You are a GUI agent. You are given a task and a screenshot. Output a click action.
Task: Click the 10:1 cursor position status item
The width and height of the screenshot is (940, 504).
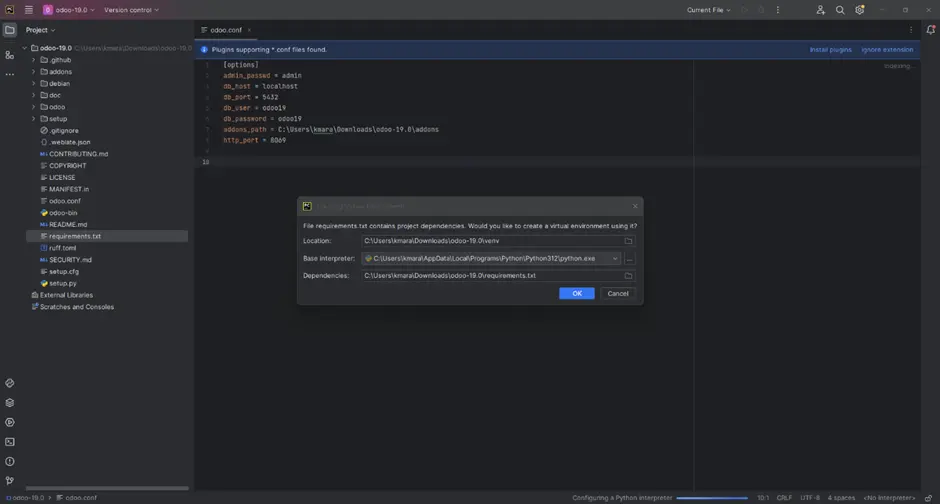point(763,498)
